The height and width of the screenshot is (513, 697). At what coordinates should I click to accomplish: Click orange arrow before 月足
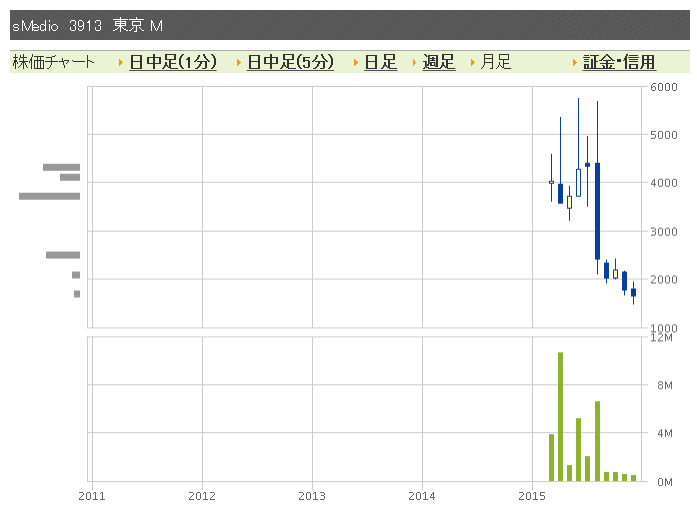tap(473, 63)
